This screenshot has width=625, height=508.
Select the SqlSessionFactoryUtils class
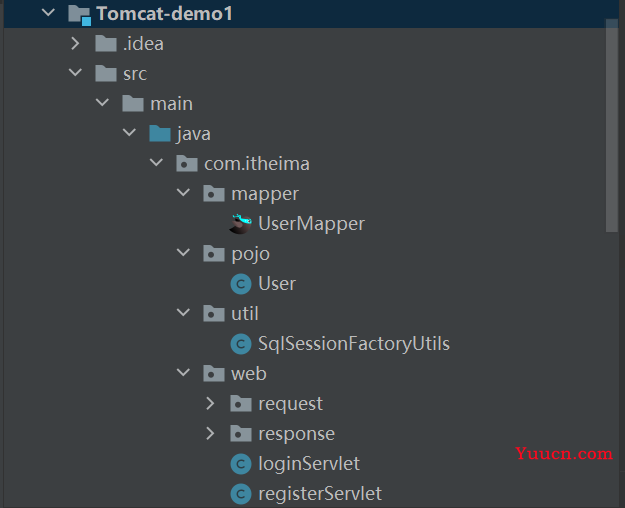354,344
